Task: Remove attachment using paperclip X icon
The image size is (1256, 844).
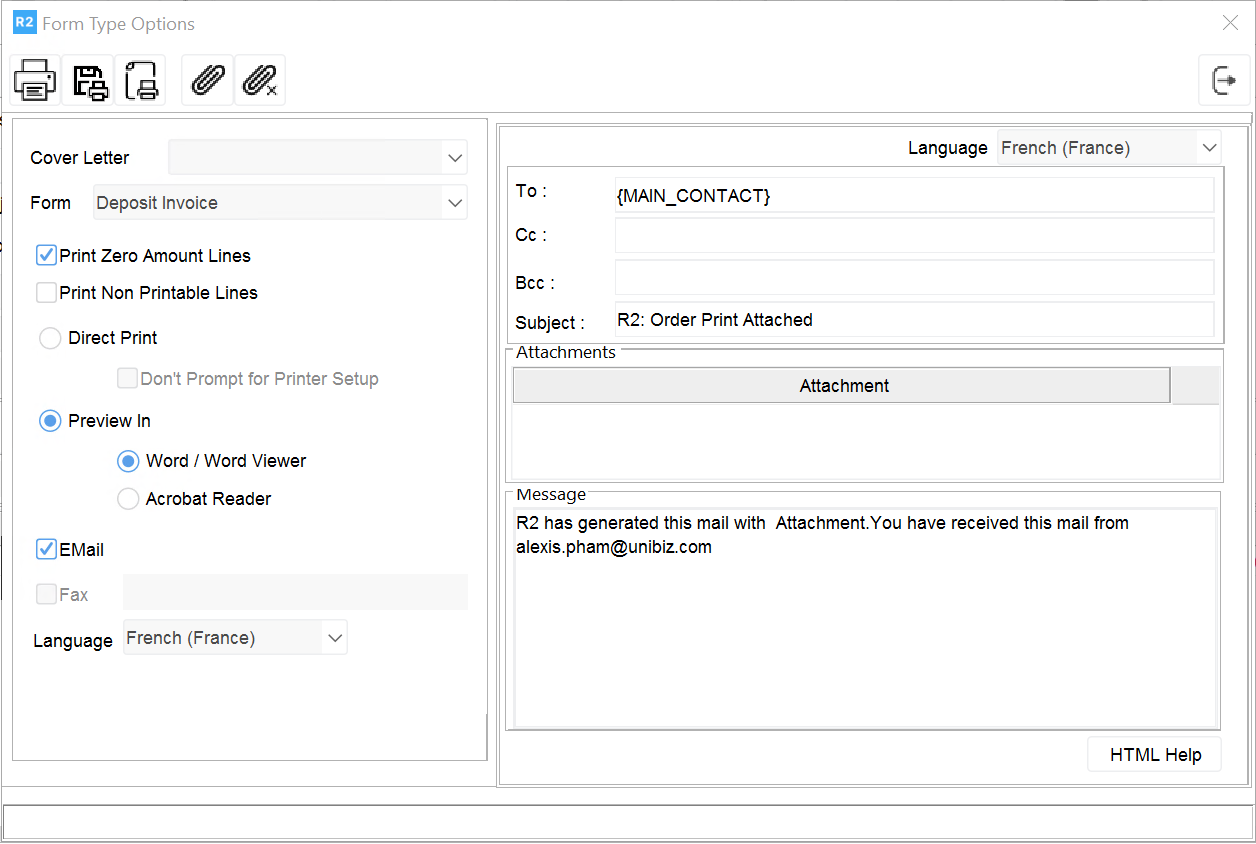Action: pos(260,80)
